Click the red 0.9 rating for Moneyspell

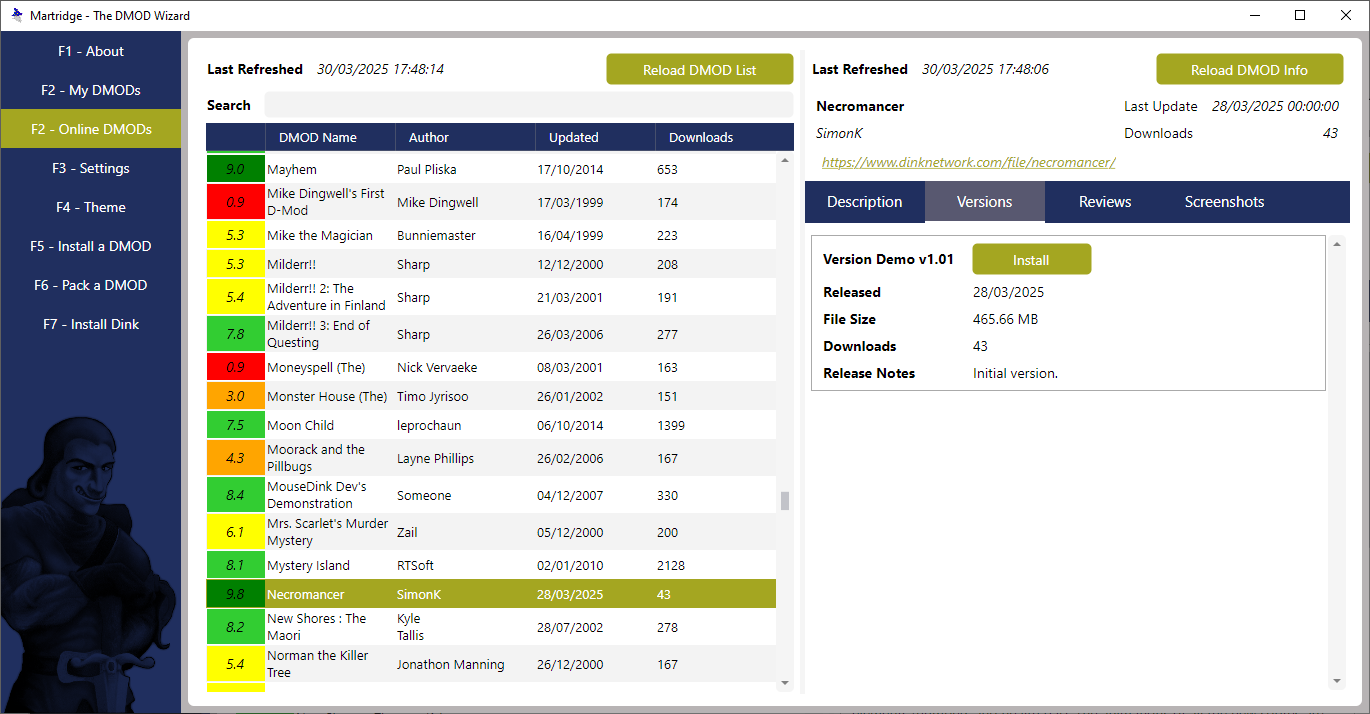tap(236, 367)
